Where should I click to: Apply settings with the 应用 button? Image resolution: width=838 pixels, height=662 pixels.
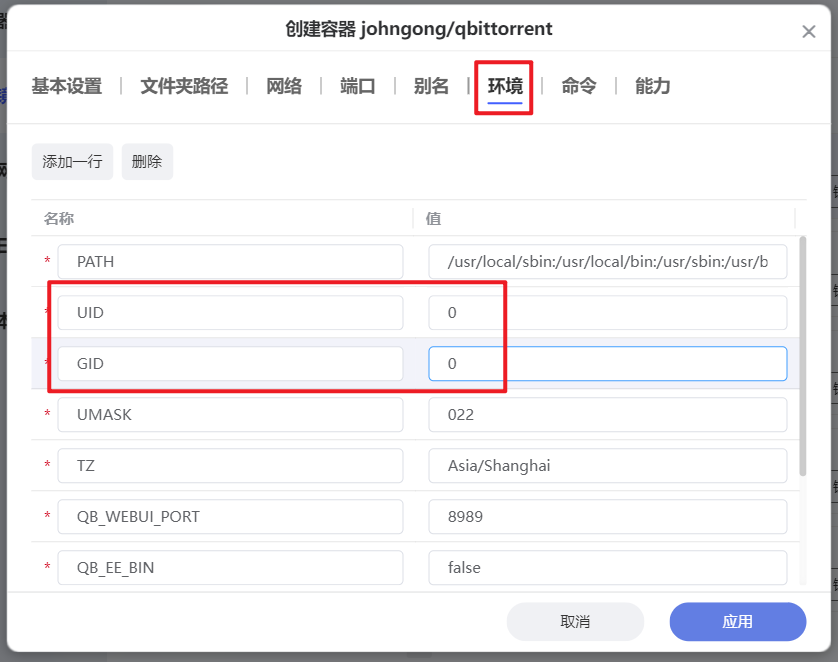(x=738, y=621)
